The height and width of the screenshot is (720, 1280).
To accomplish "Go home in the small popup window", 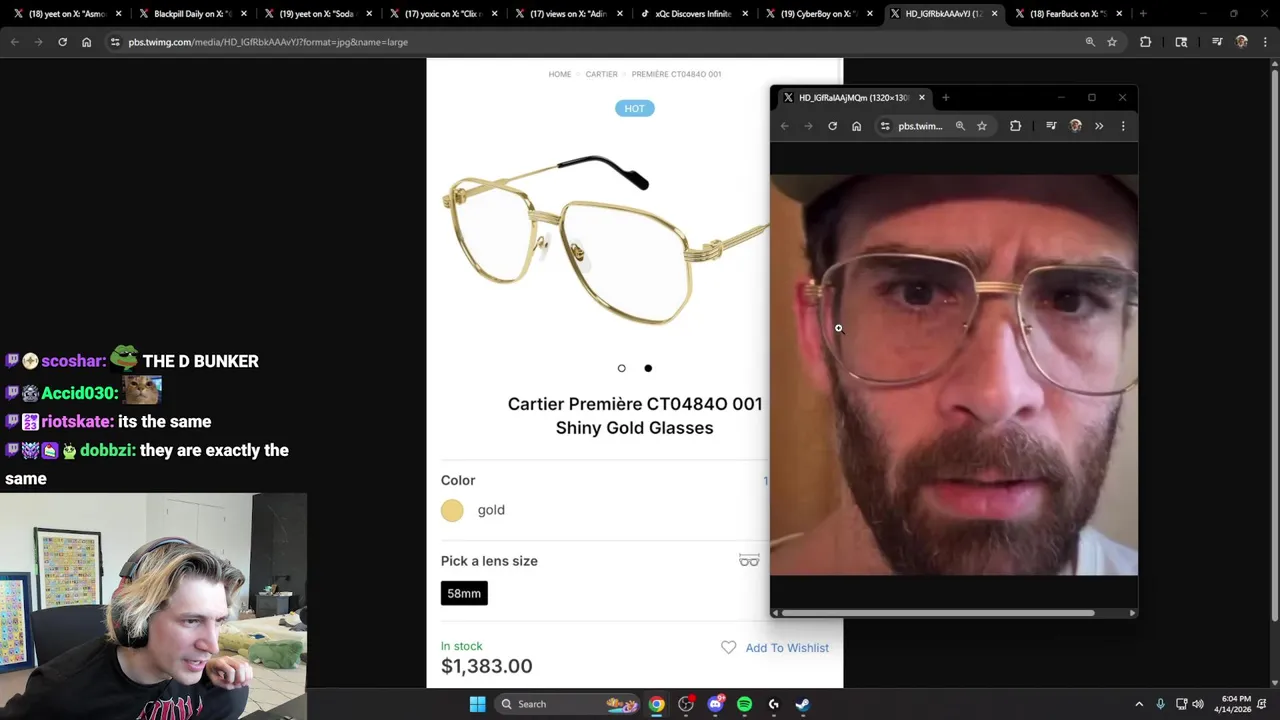I will click(x=856, y=126).
